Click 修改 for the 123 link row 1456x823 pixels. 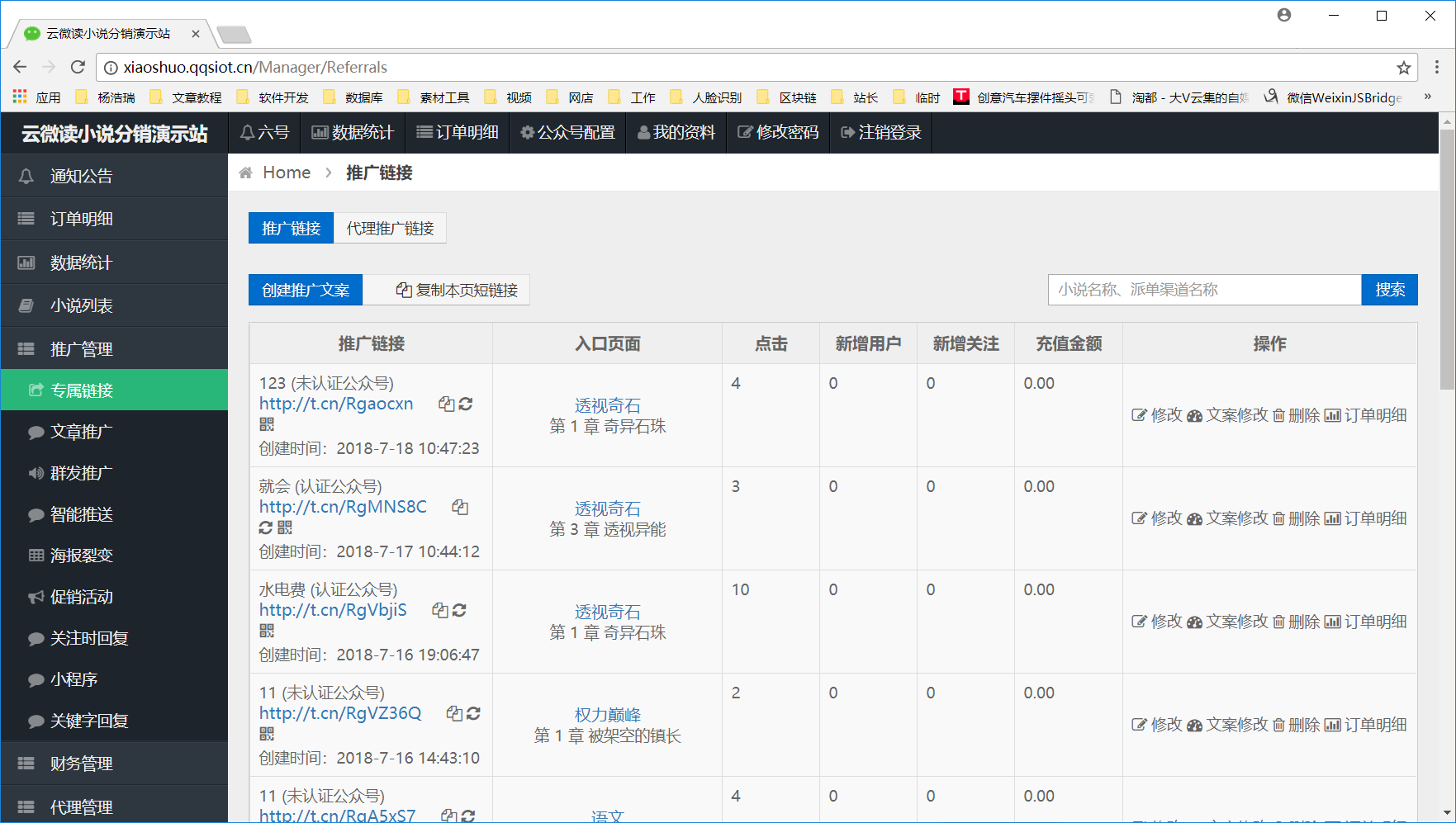(1157, 415)
